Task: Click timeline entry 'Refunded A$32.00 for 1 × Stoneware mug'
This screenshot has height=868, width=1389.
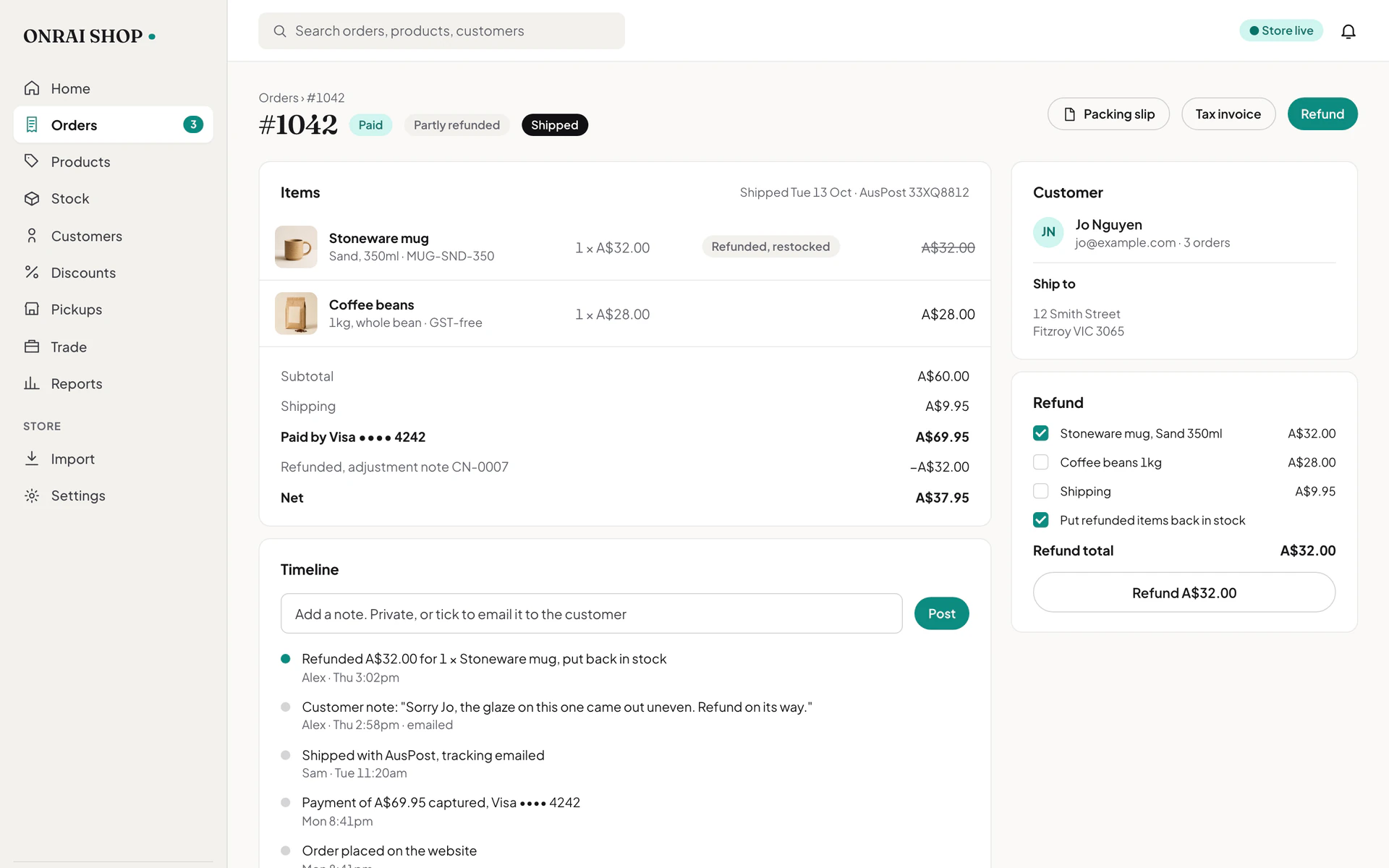Action: (484, 659)
